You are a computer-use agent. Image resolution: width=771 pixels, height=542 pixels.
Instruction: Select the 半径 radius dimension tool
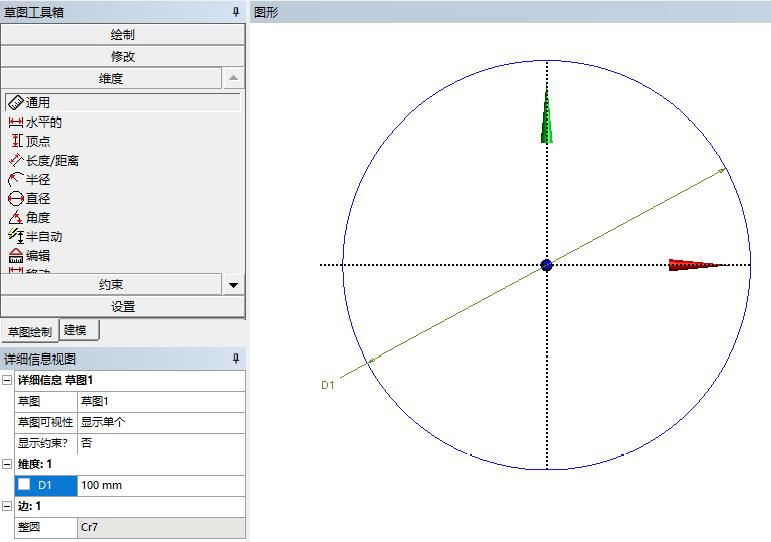click(x=37, y=179)
